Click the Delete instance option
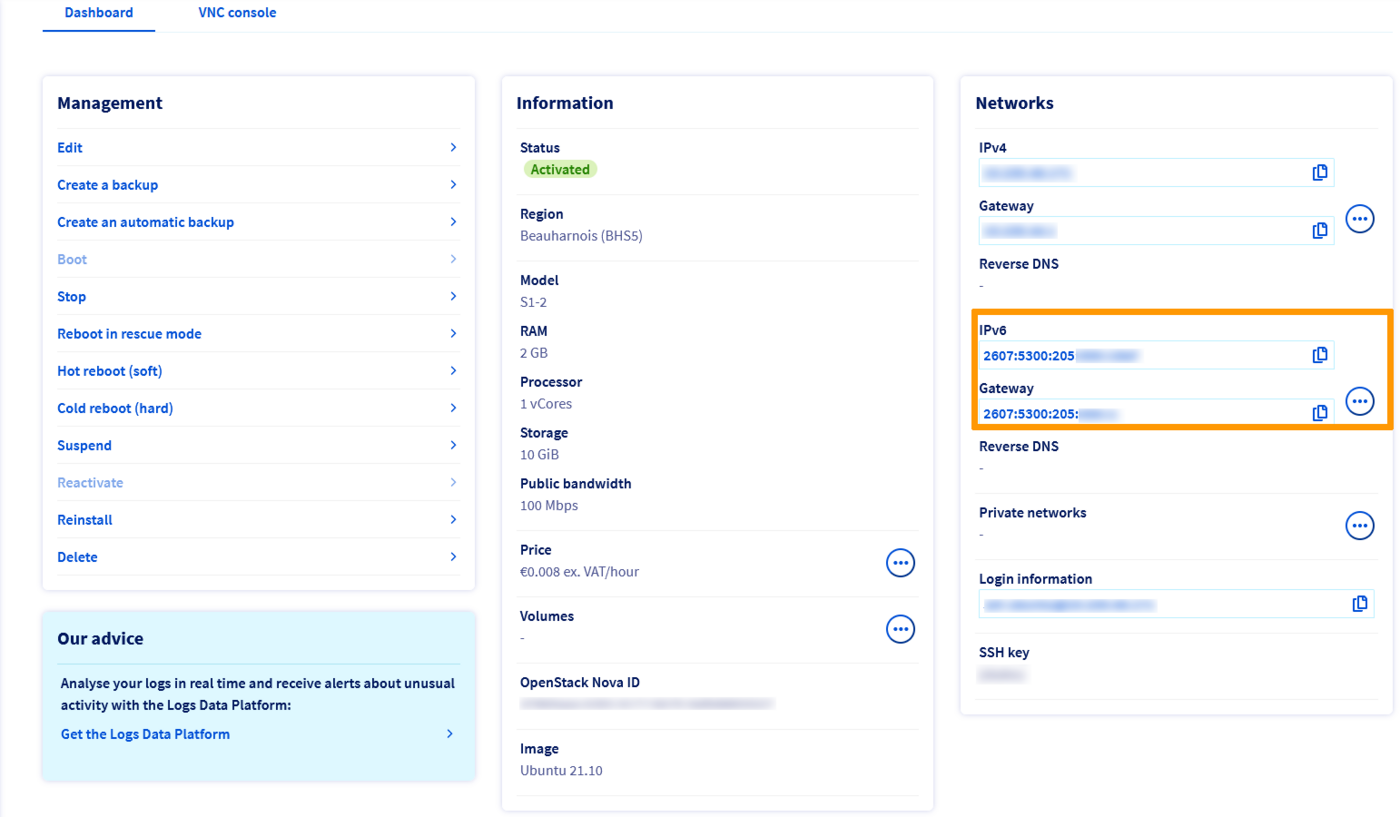 point(77,557)
